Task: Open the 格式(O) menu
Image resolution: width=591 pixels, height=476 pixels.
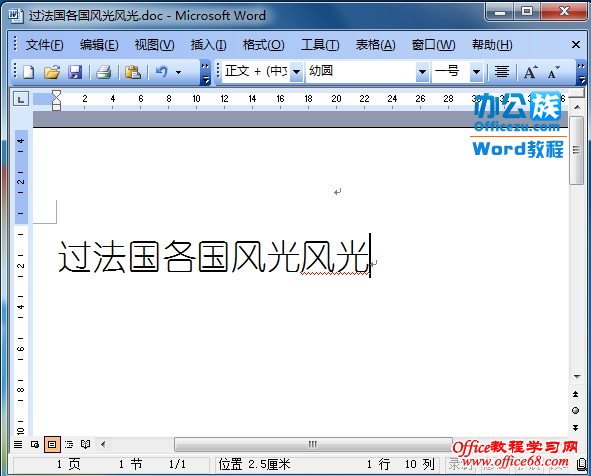Action: click(263, 45)
